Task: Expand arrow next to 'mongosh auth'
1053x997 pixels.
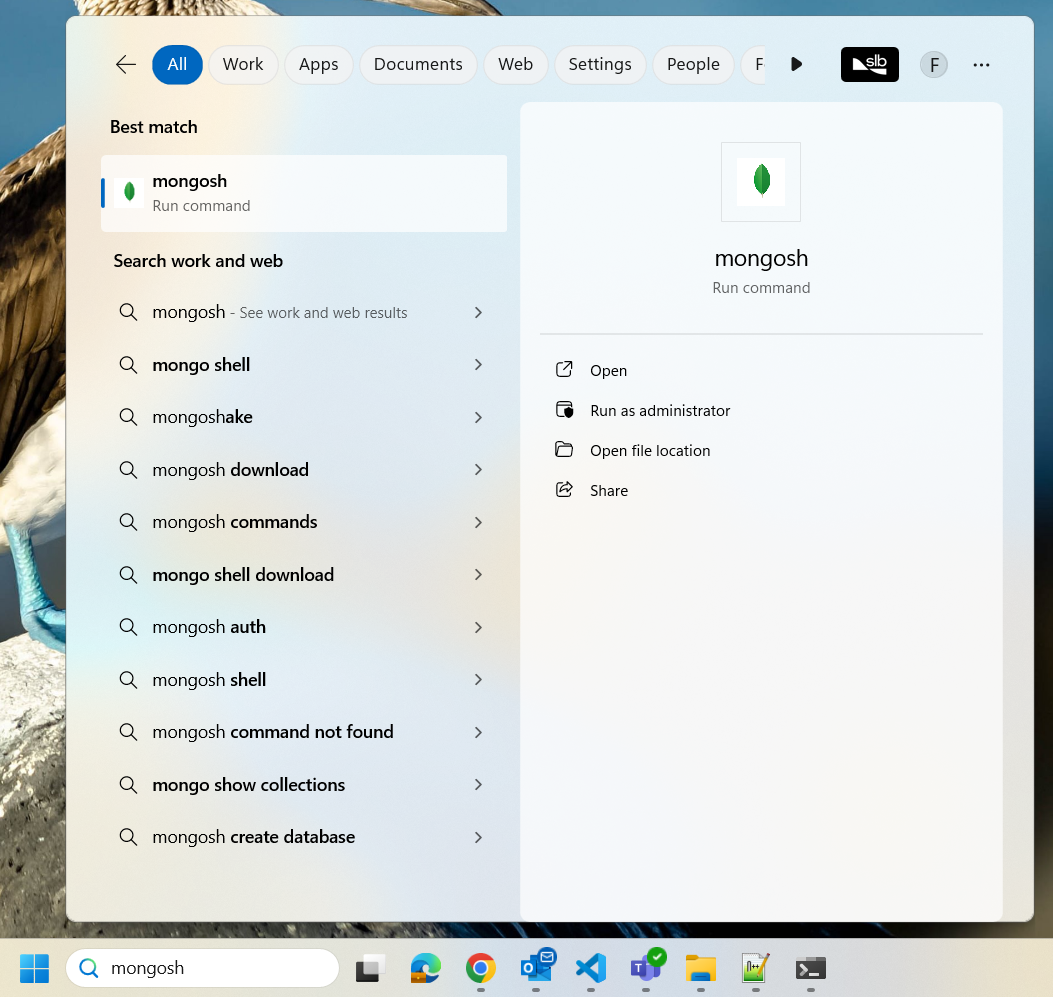Action: 478,627
